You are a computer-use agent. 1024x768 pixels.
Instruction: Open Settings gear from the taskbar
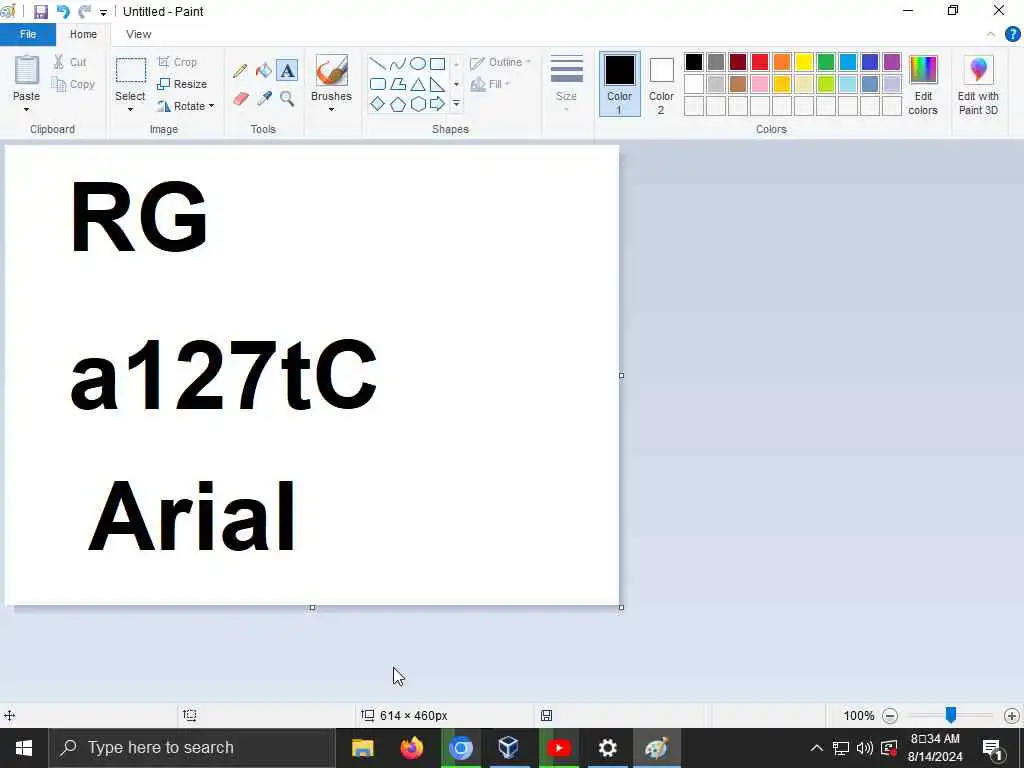tap(607, 748)
